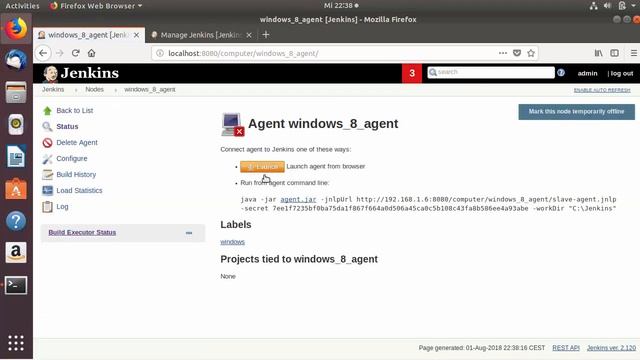Save page to Pocket icon
This screenshot has height=360, width=640.
point(517,53)
